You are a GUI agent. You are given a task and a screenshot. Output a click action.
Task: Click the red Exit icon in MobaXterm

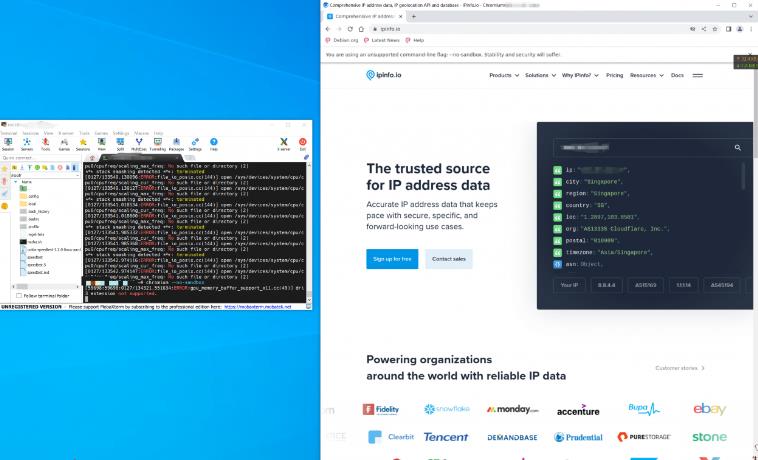(x=303, y=144)
